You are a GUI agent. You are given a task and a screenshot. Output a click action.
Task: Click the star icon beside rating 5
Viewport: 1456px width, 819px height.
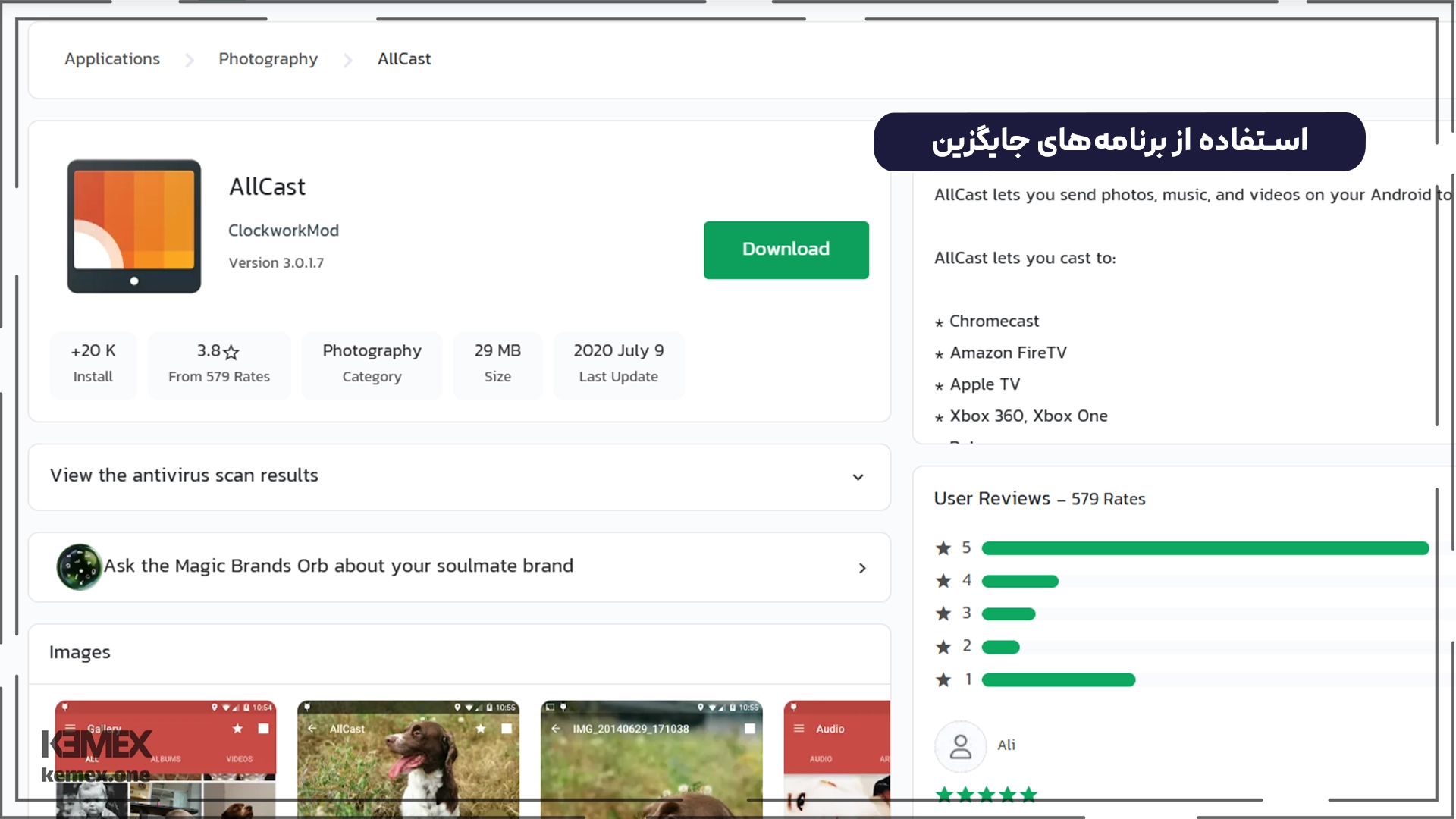(x=943, y=548)
